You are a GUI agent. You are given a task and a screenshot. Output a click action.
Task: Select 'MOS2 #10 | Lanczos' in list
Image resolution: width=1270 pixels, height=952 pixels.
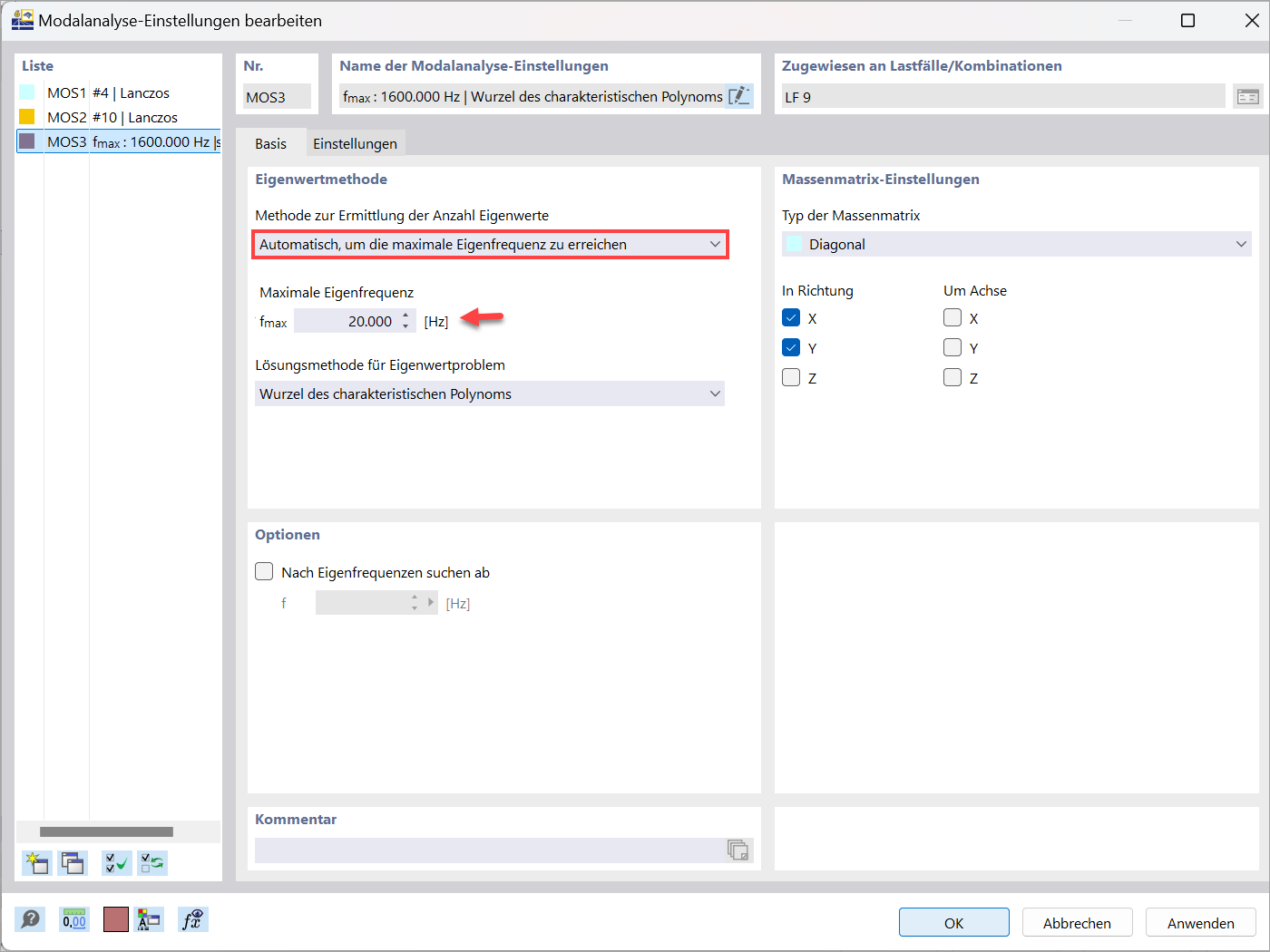119,117
